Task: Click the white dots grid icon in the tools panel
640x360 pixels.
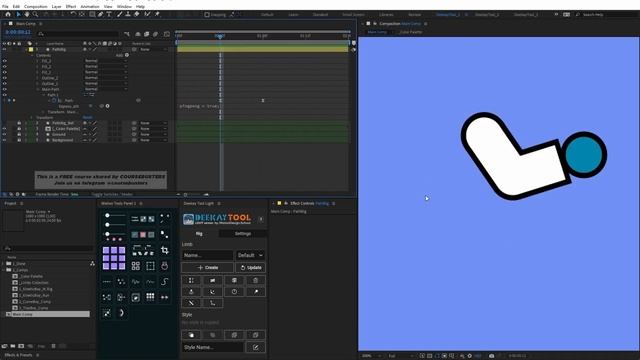Action: tap(150, 297)
